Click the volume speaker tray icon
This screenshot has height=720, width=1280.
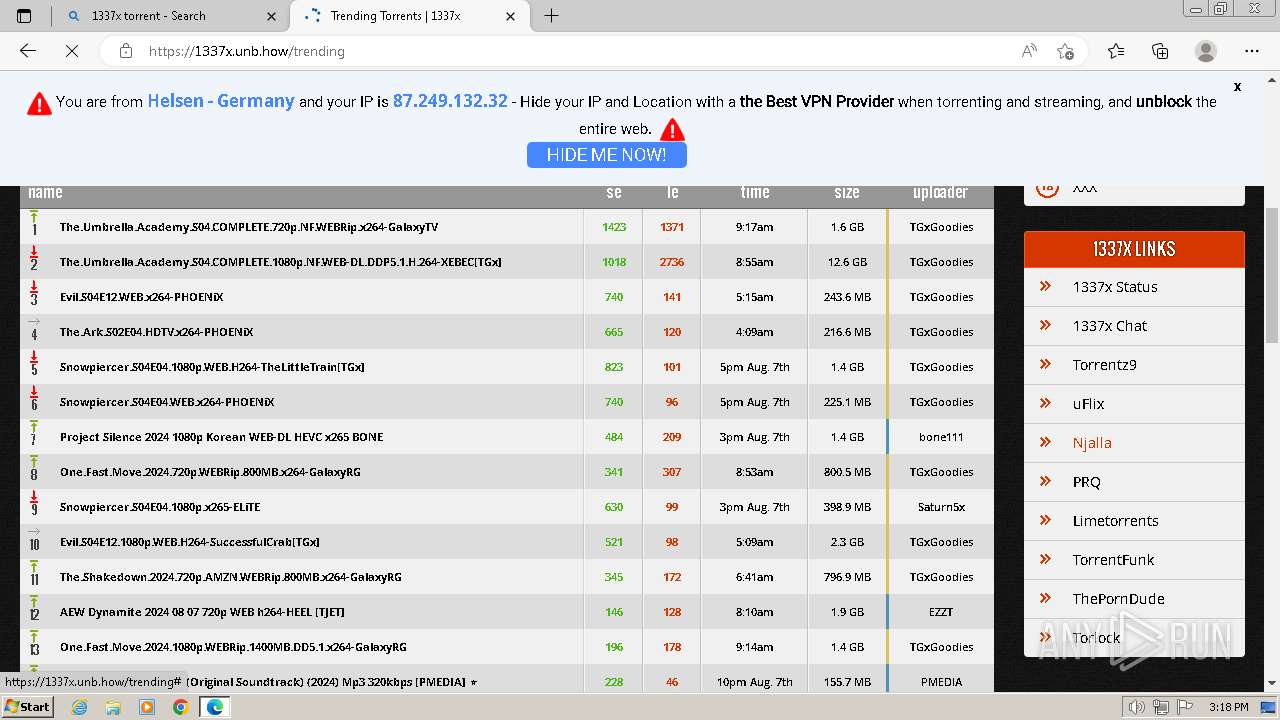tap(1136, 707)
